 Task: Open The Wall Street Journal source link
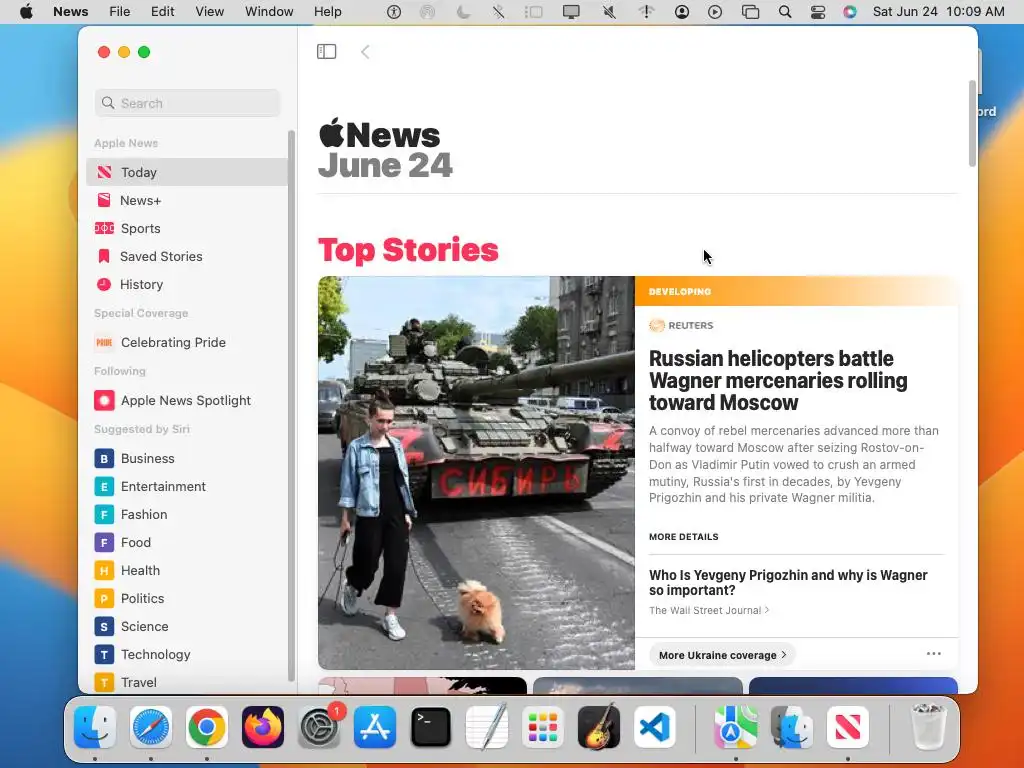pyautogui.click(x=709, y=611)
